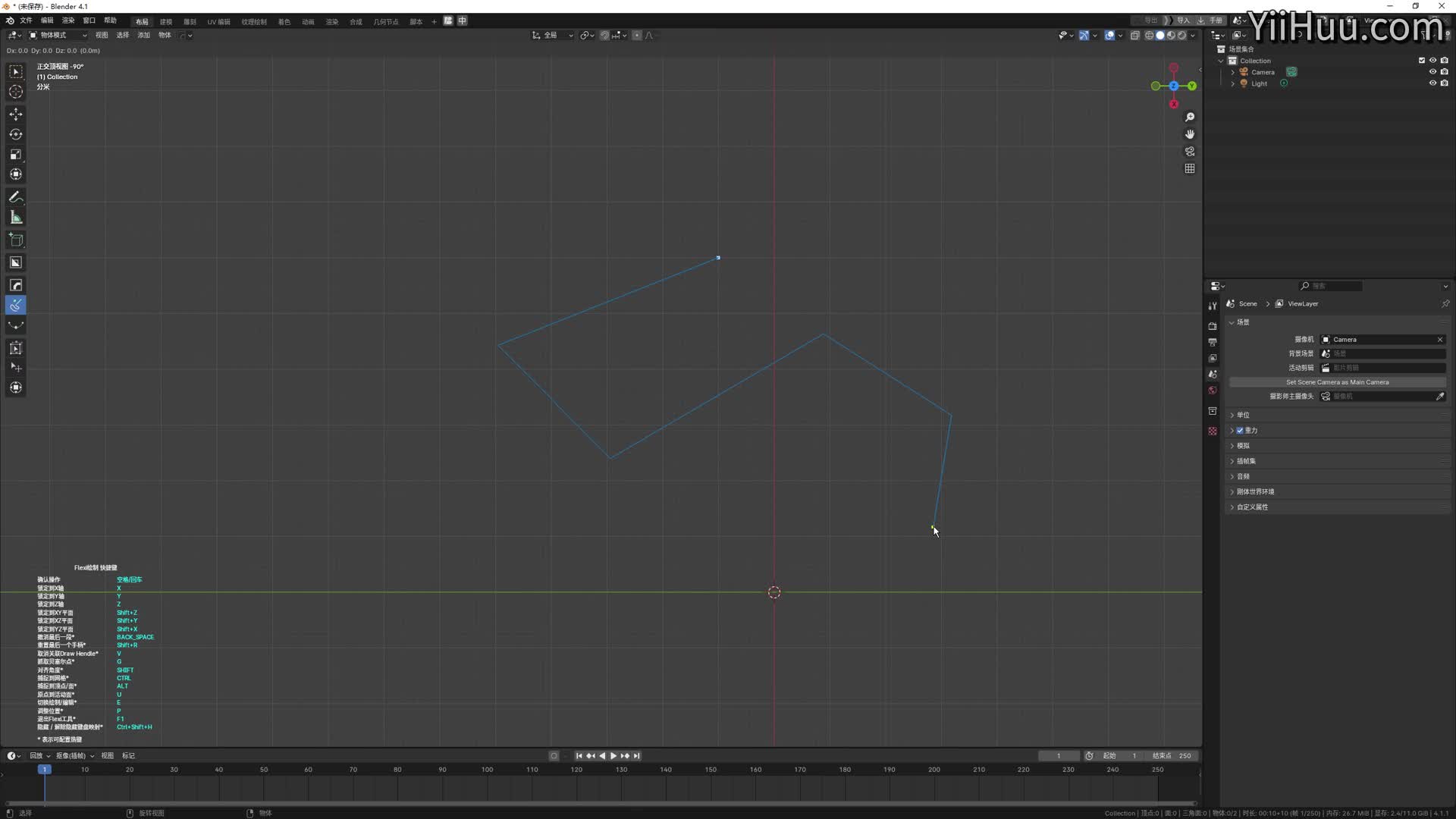Expand the Light item in outliner
This screenshot has width=1456, height=819.
tap(1233, 84)
